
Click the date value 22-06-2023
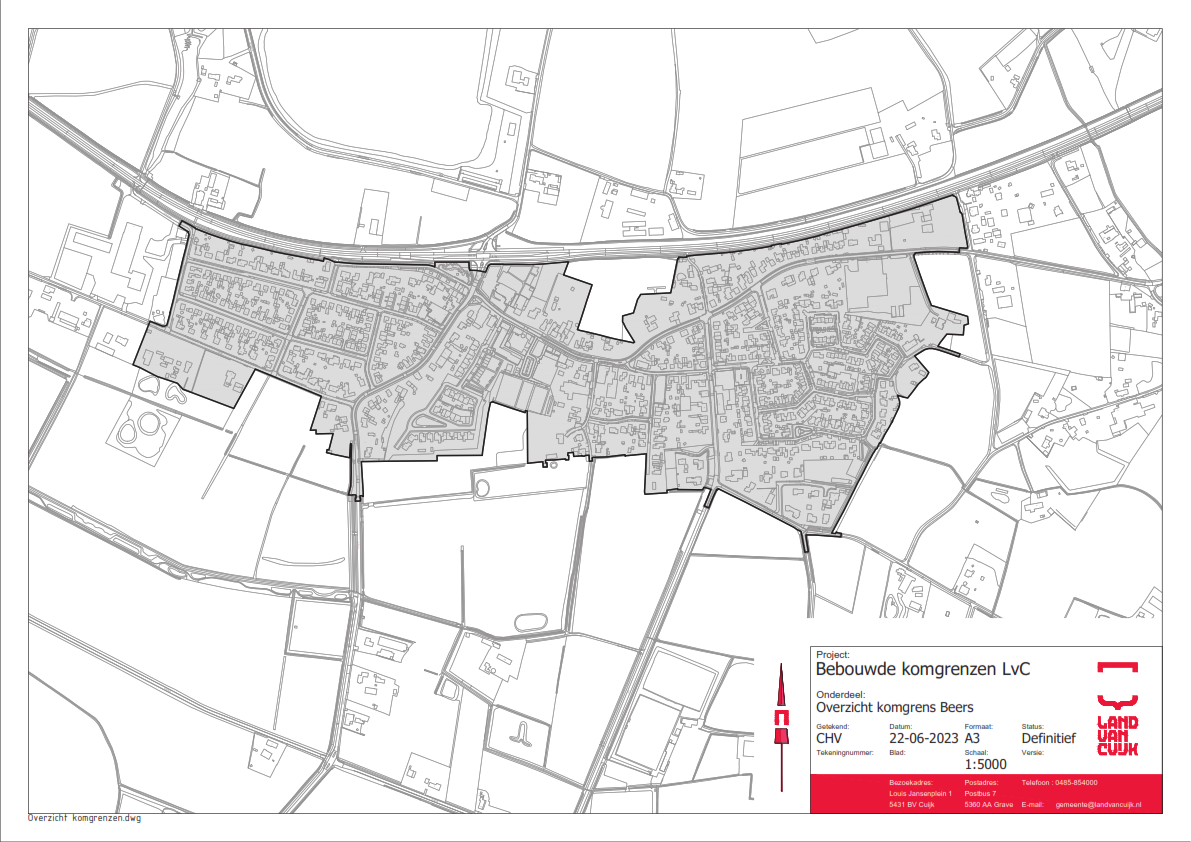924,739
